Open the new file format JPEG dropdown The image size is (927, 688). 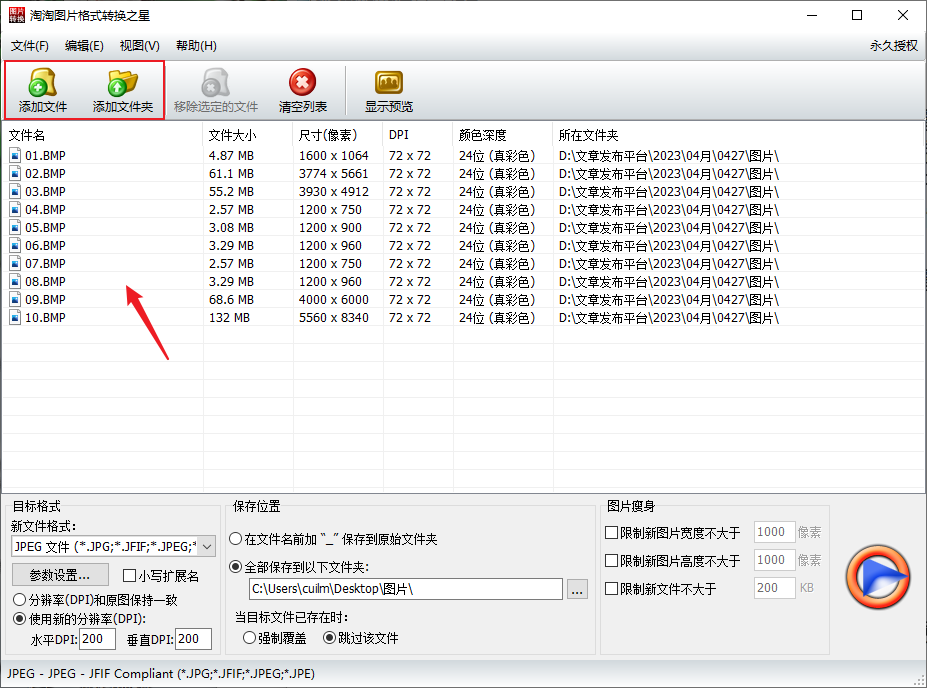114,547
